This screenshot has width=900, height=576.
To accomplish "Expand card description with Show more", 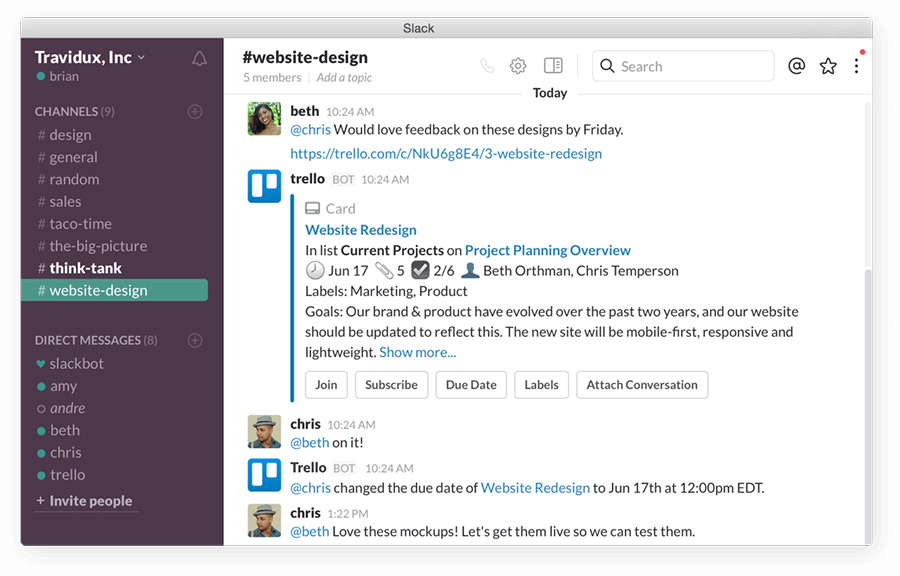I will pyautogui.click(x=418, y=352).
